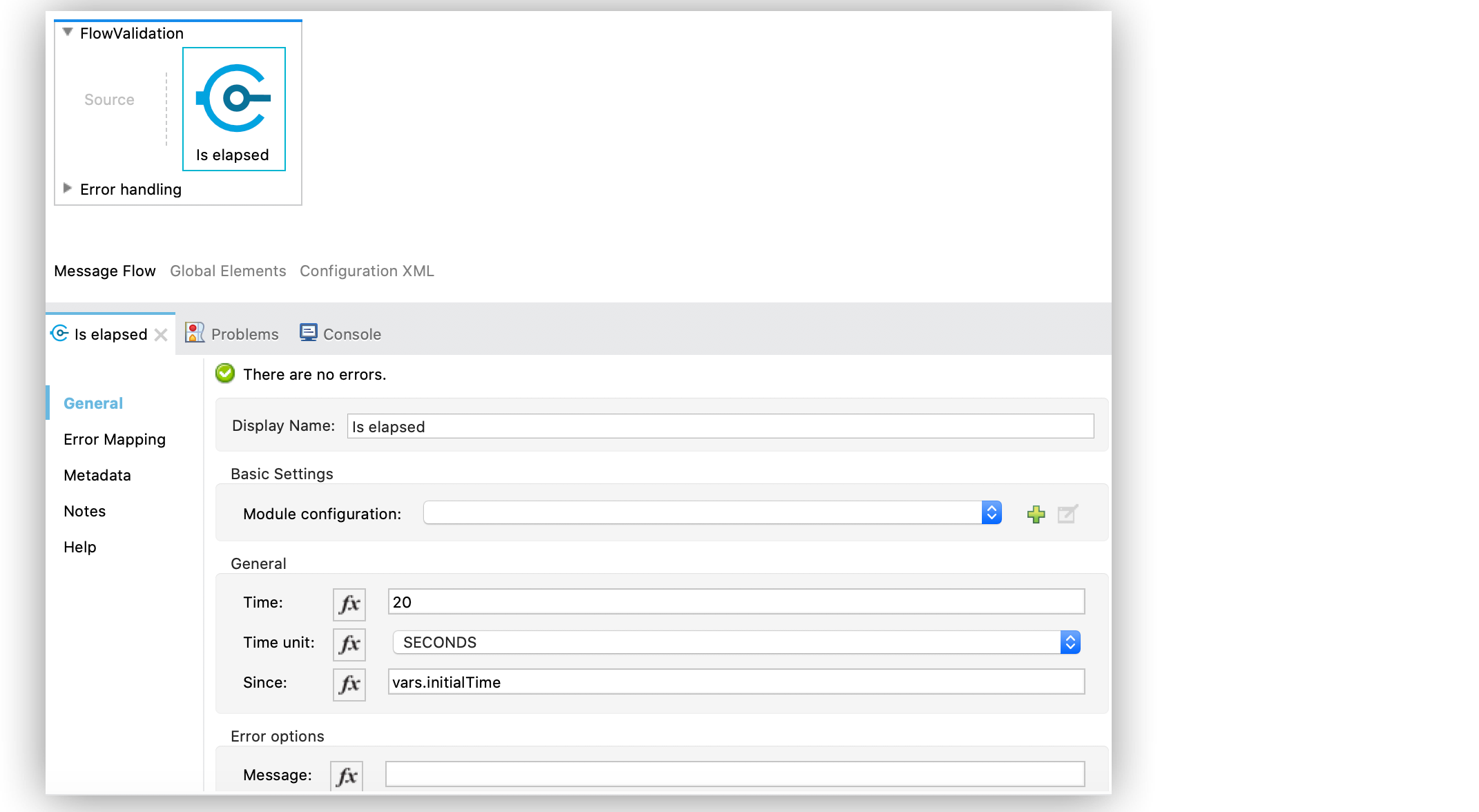Click the Time input field
The image size is (1479, 812).
(735, 602)
